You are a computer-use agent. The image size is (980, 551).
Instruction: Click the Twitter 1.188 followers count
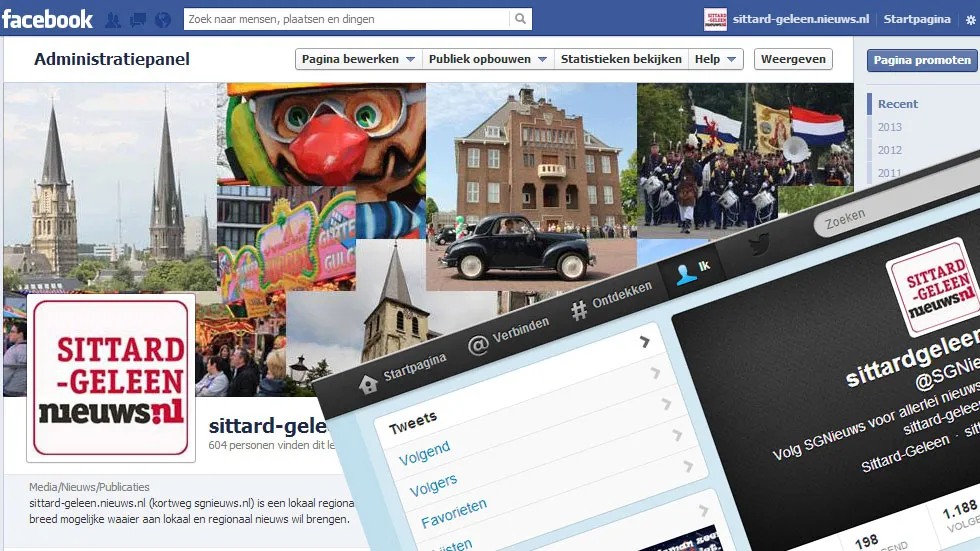tap(959, 509)
